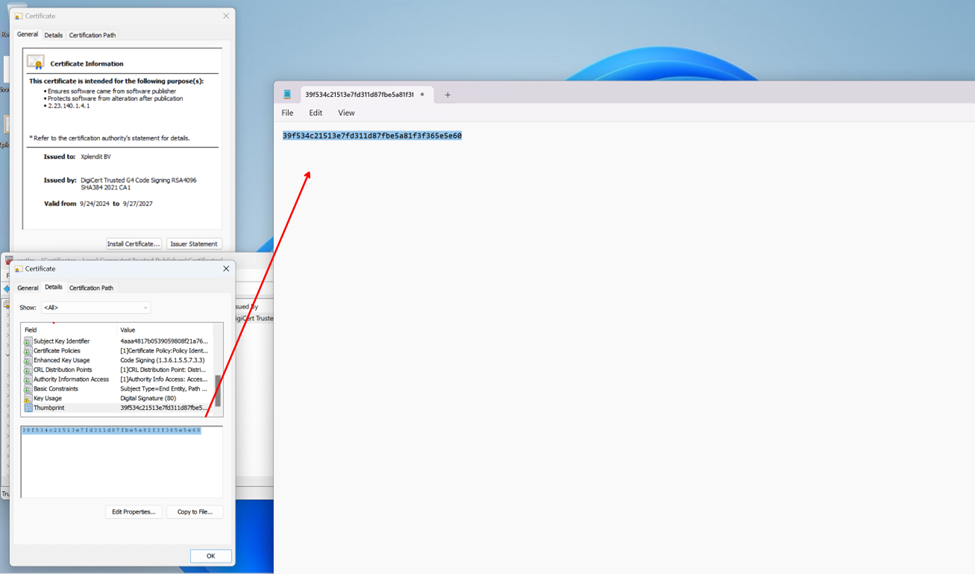Click the Copy to File button
The width and height of the screenshot is (975, 574).
194,512
